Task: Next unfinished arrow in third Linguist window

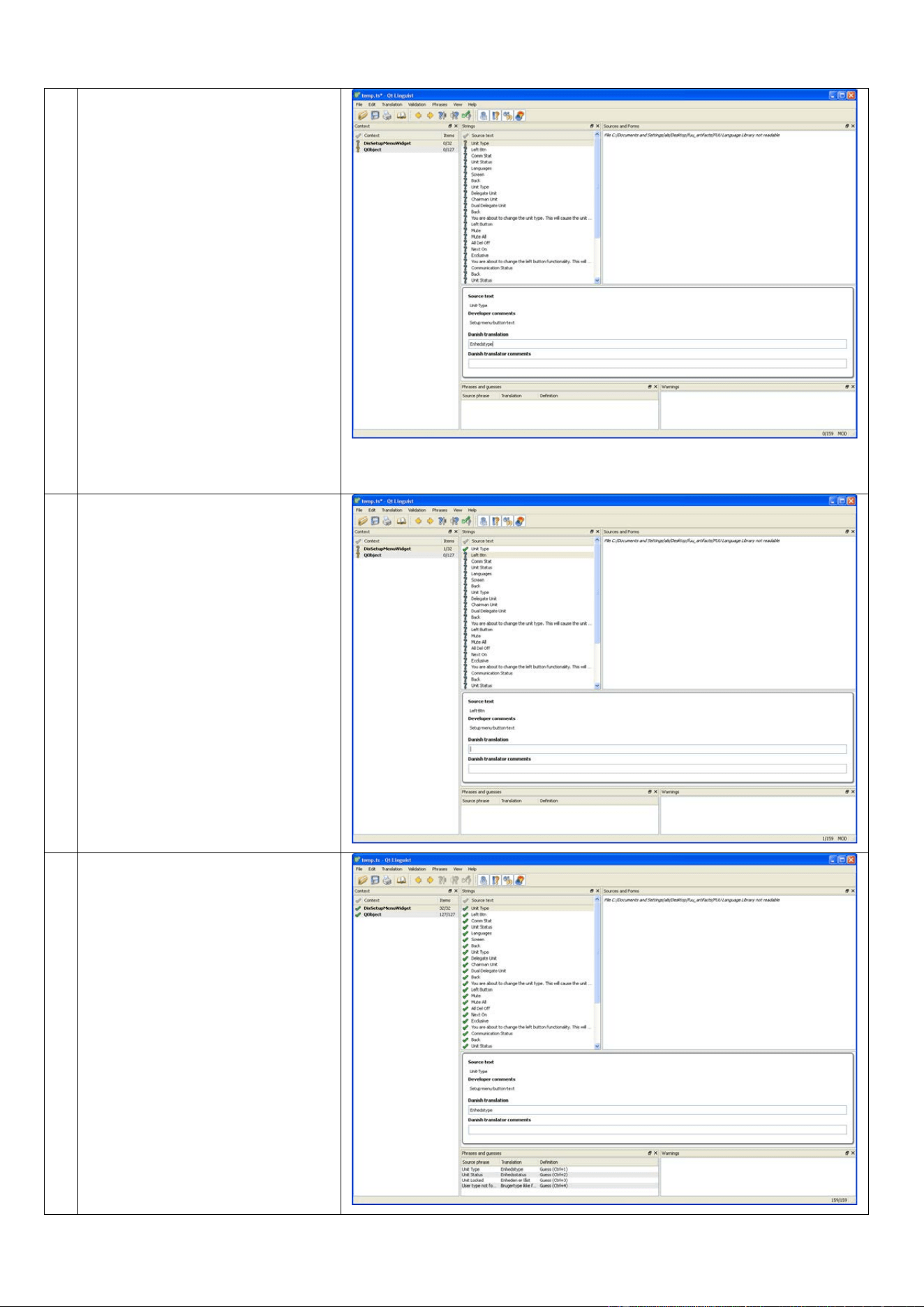Action: pyautogui.click(x=430, y=880)
